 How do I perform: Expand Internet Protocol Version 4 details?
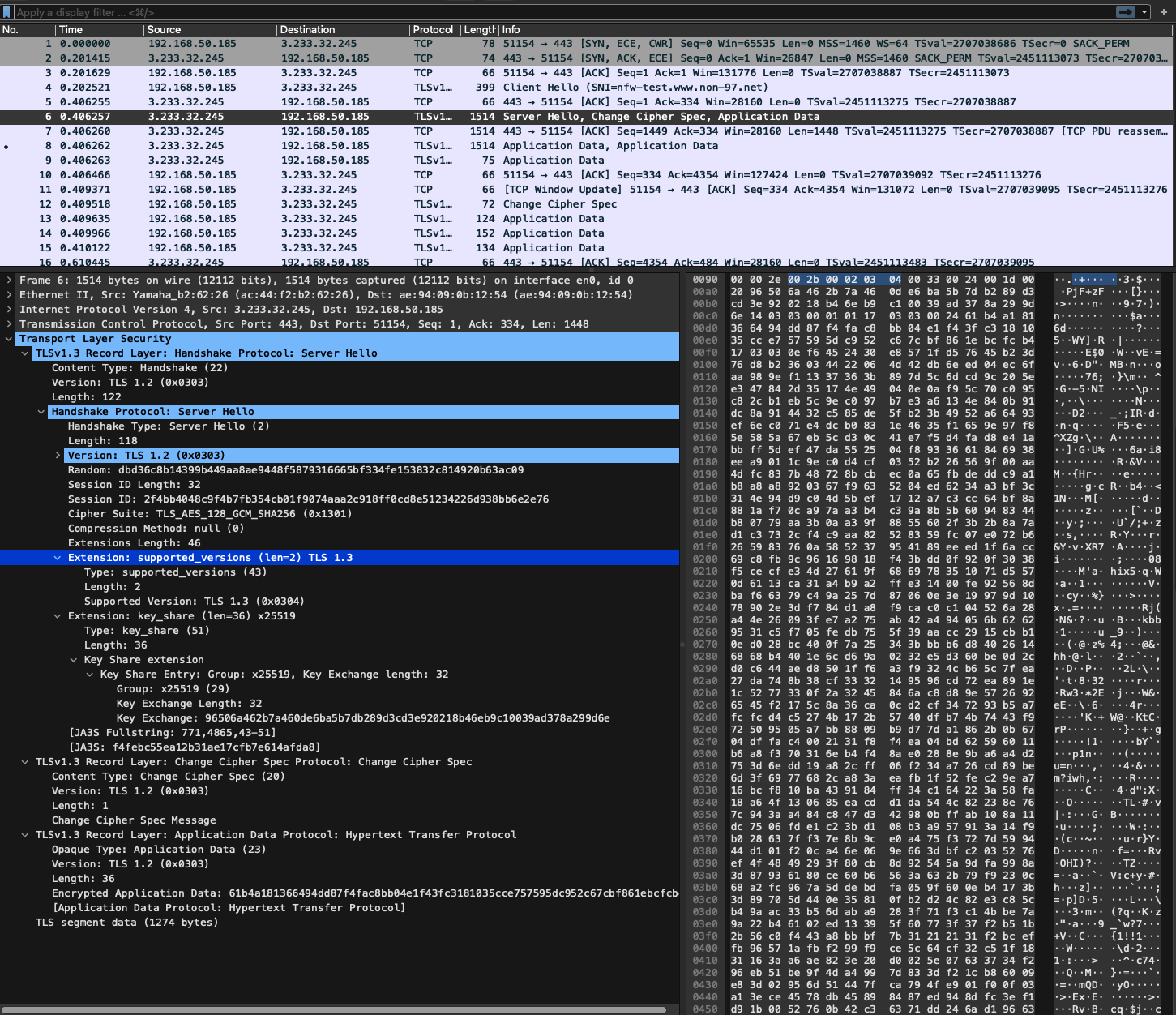pos(9,310)
